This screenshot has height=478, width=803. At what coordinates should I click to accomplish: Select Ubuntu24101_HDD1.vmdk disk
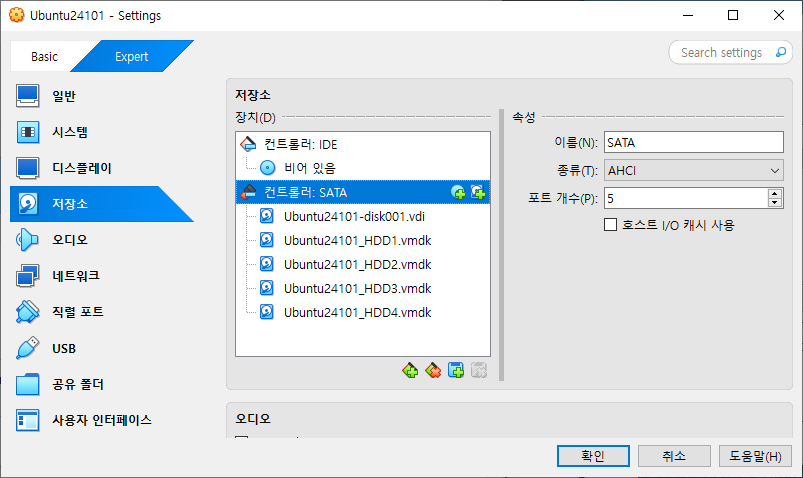tap(363, 240)
